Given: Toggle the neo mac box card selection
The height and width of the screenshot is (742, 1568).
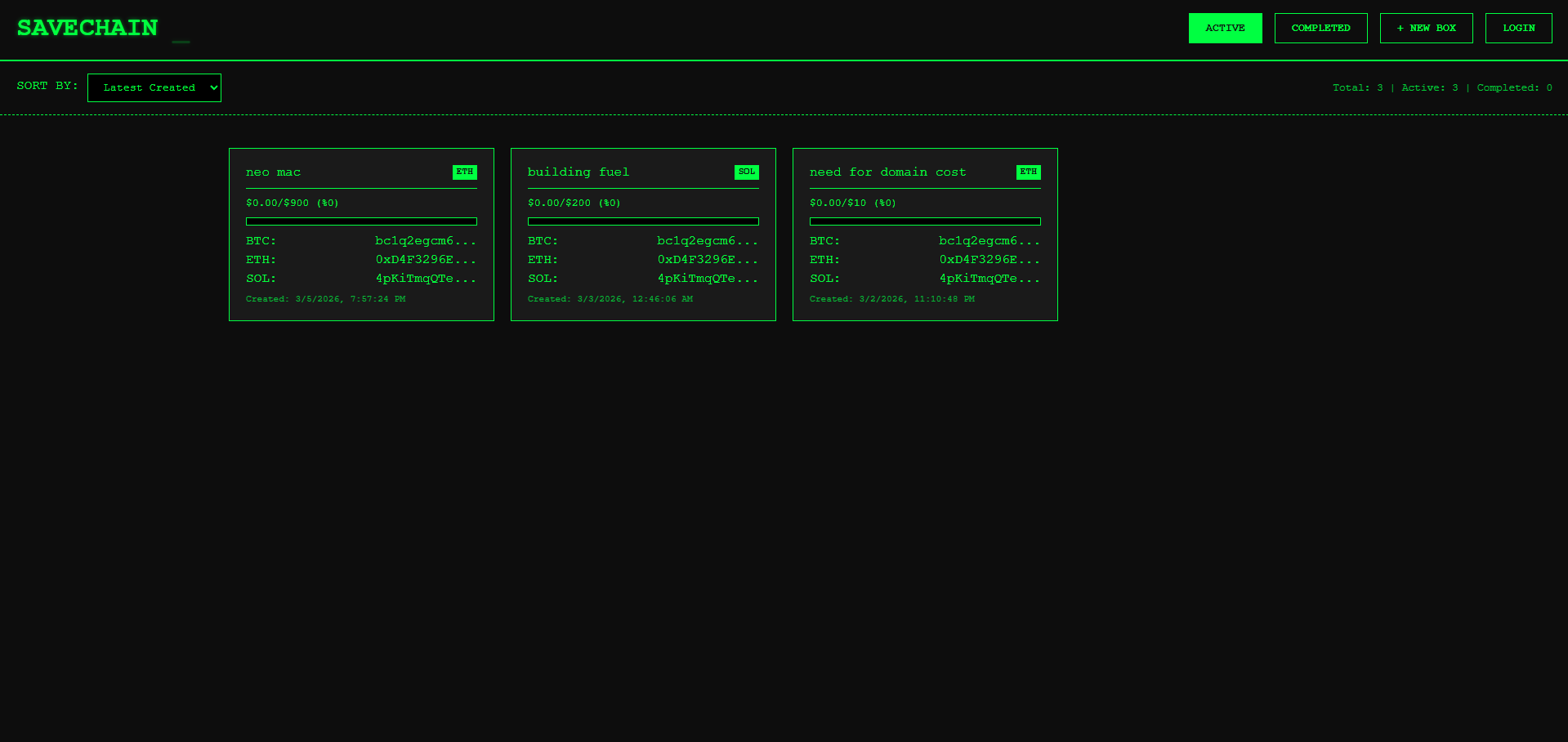Looking at the screenshot, I should point(361,235).
